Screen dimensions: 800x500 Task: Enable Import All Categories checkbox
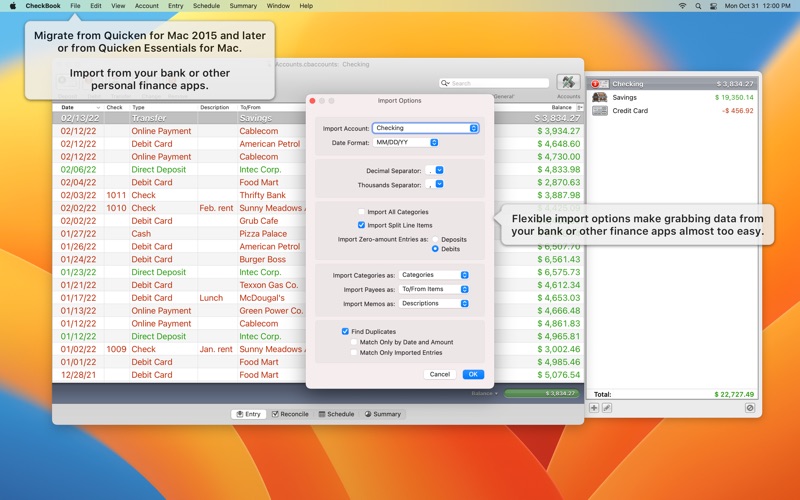point(362,212)
